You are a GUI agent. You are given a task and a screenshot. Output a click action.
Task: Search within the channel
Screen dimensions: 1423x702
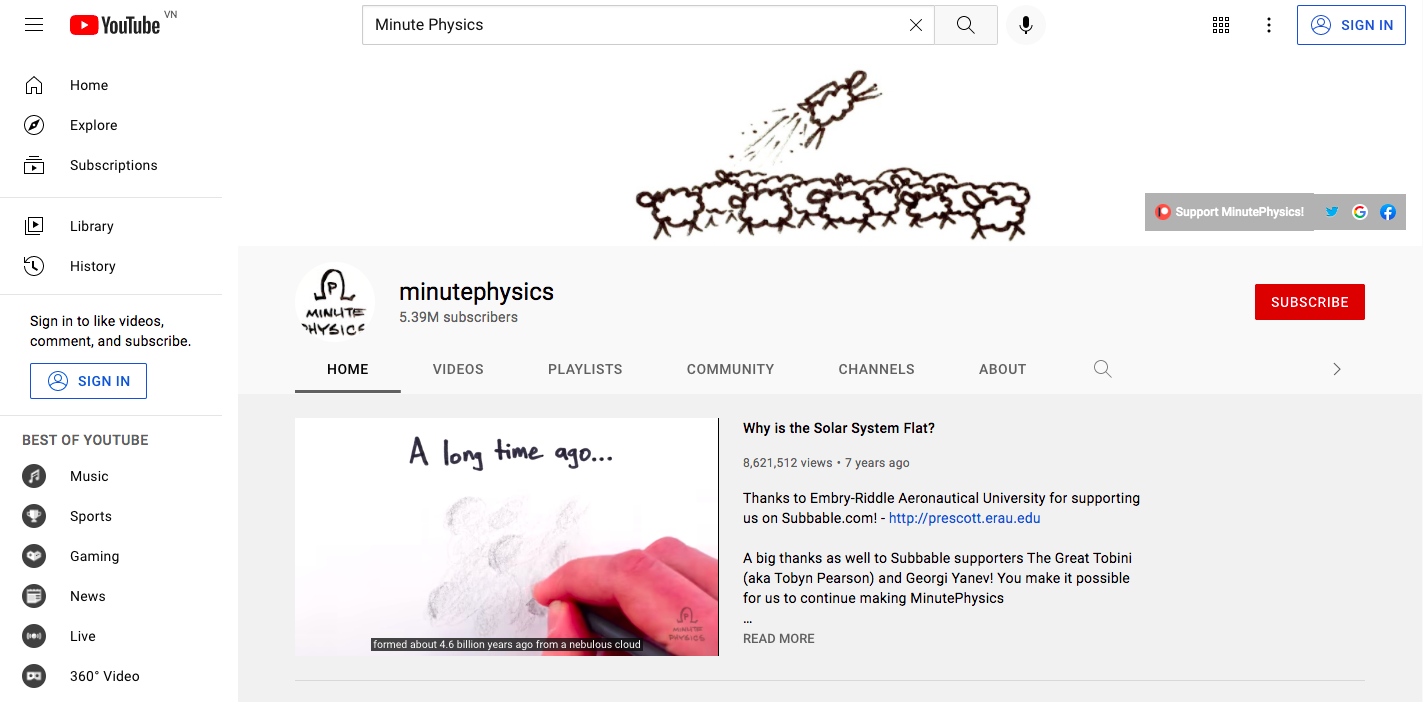(1102, 369)
